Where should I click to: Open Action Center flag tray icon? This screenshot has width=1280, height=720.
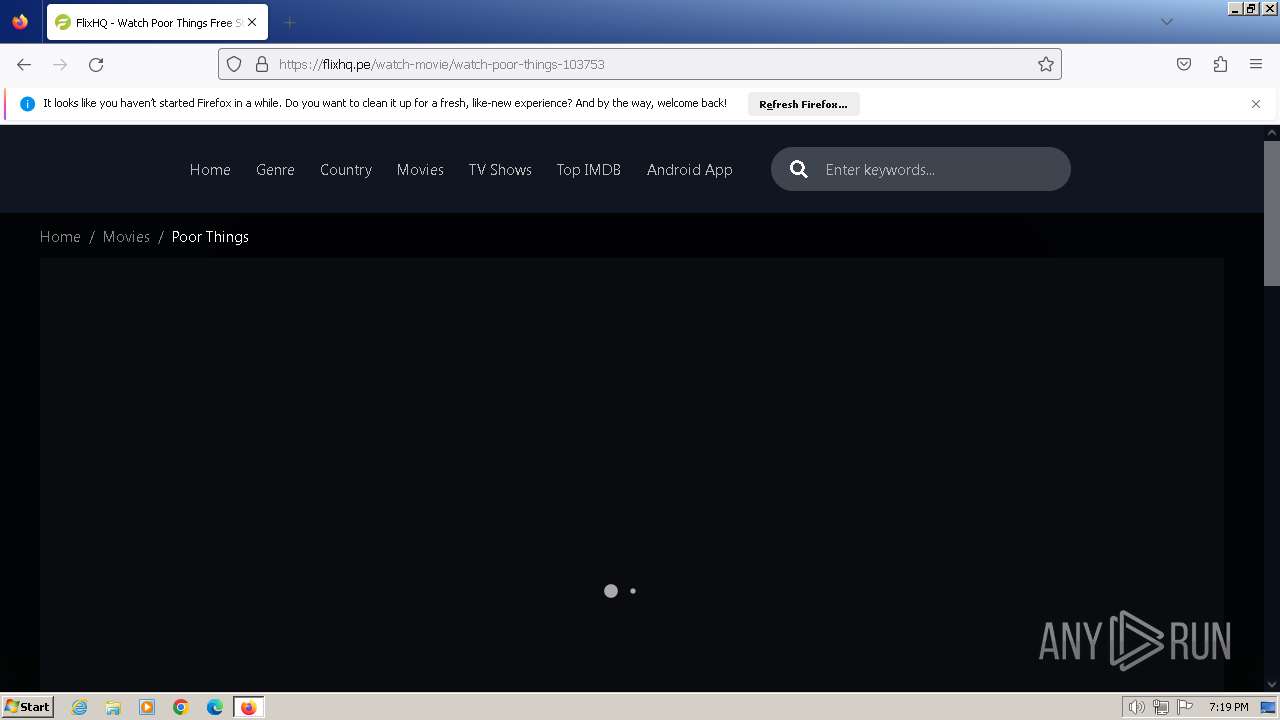point(1185,707)
